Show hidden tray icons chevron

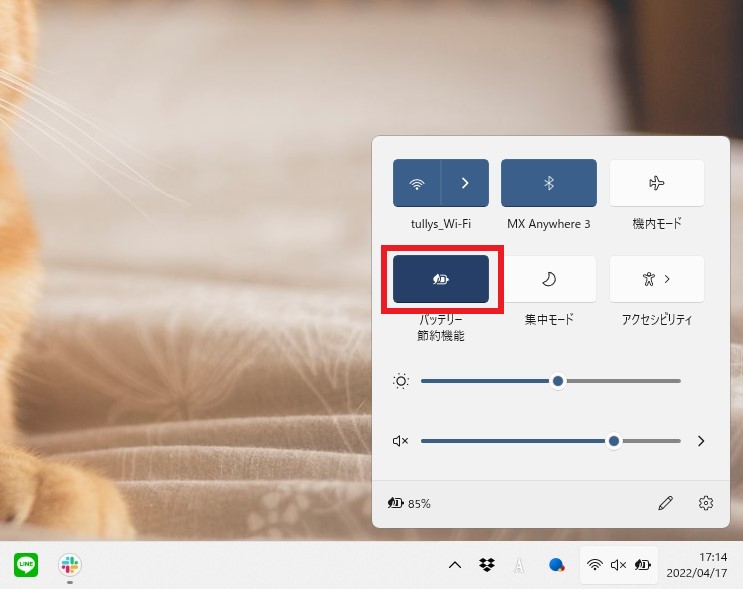(x=455, y=565)
